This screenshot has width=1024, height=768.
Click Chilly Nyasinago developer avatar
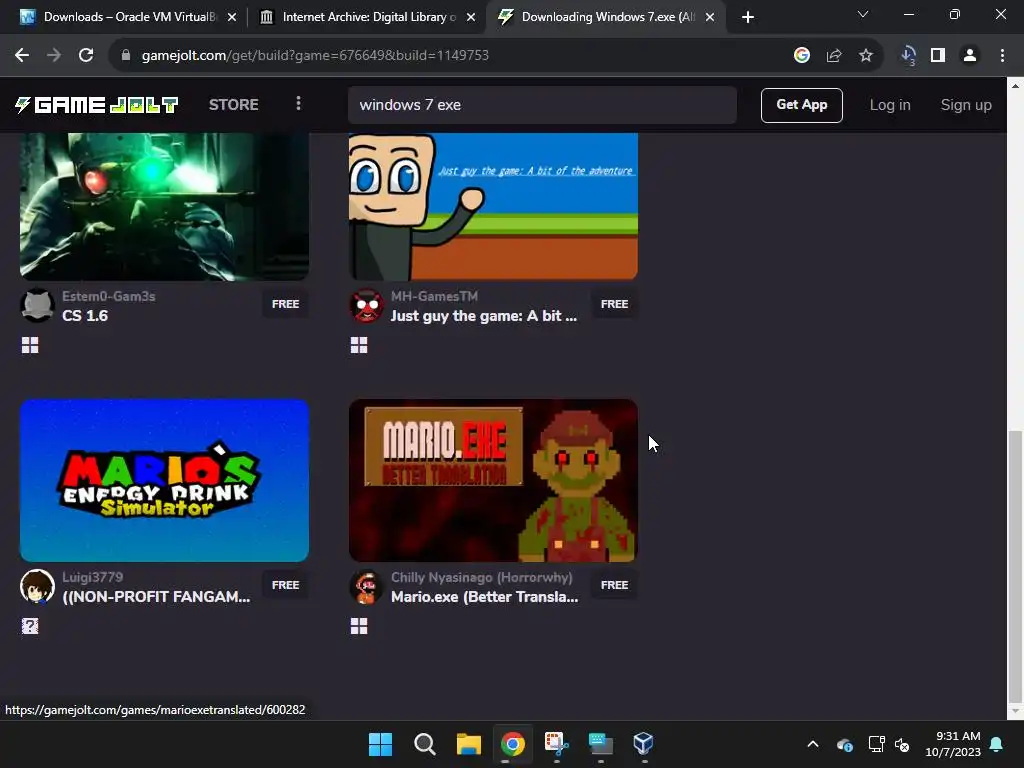pos(366,586)
